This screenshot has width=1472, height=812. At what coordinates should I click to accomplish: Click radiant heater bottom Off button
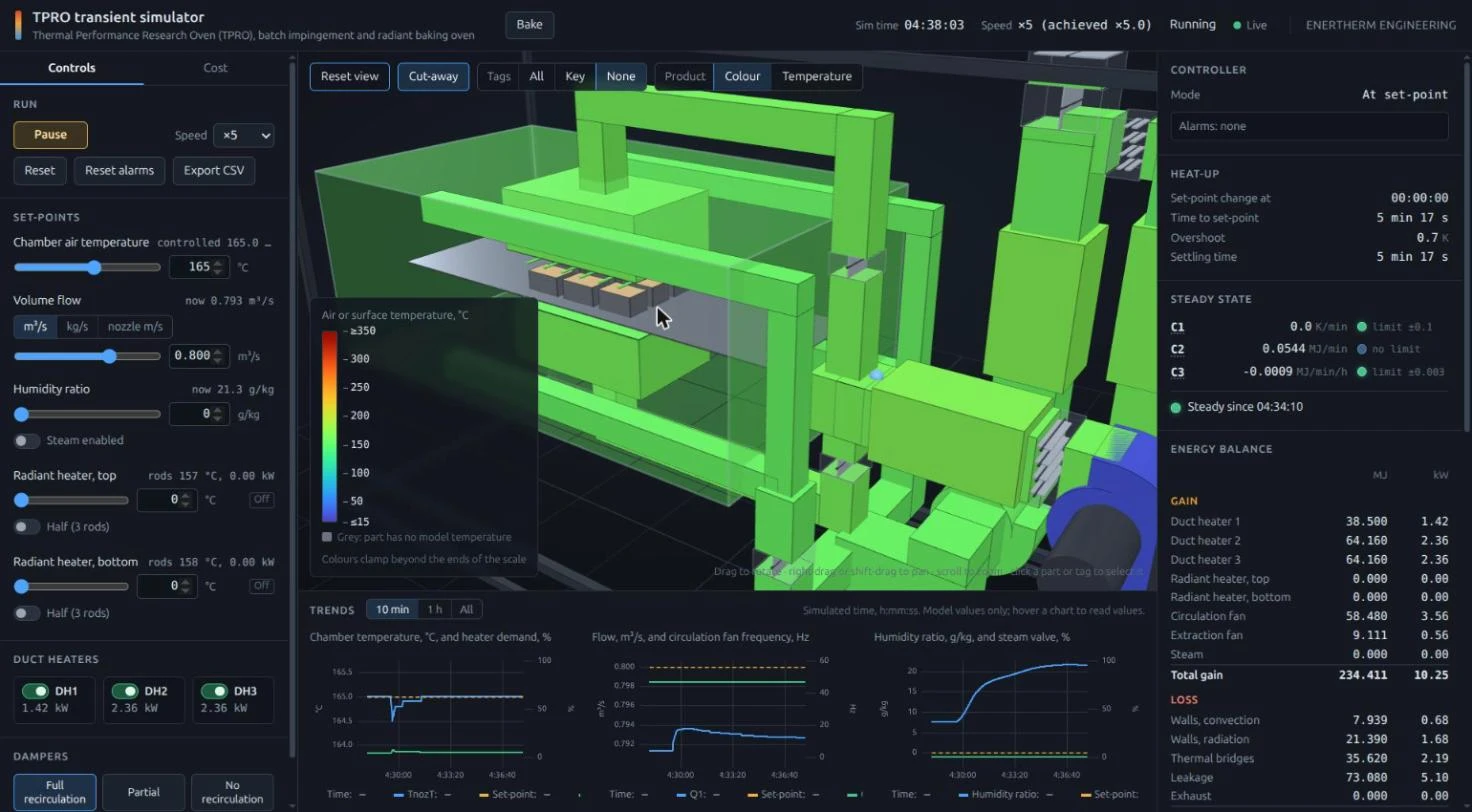pyautogui.click(x=262, y=585)
